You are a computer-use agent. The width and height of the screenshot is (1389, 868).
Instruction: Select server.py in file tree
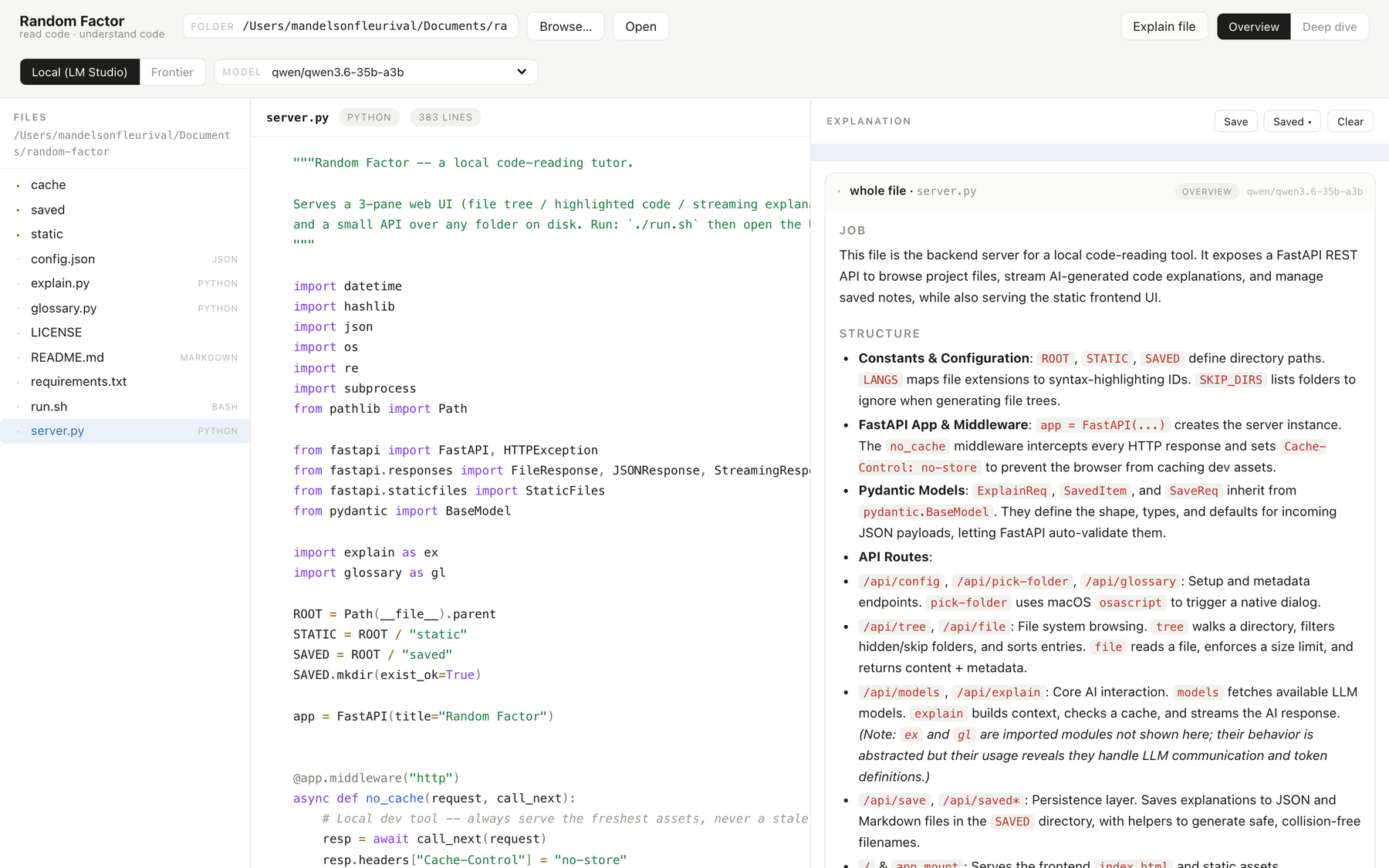[x=125, y=431]
